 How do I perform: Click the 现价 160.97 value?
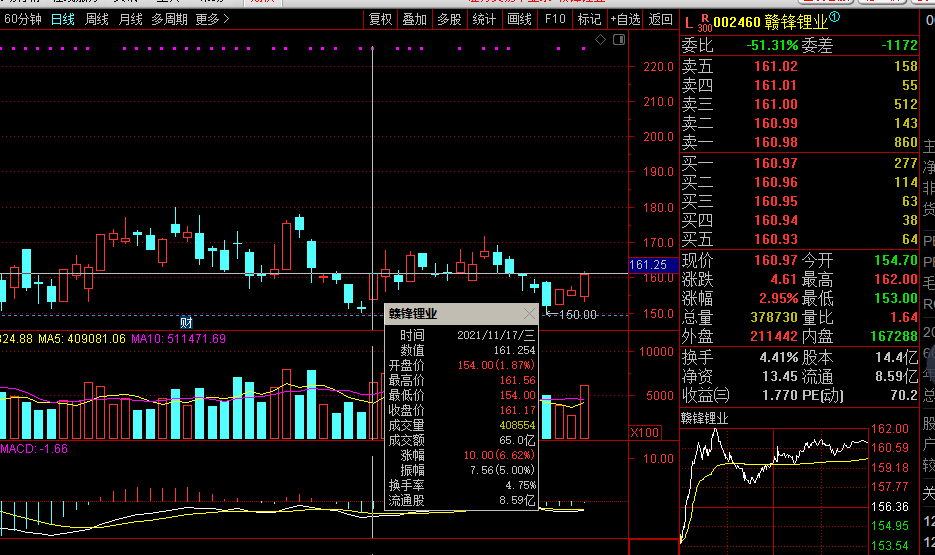775,261
